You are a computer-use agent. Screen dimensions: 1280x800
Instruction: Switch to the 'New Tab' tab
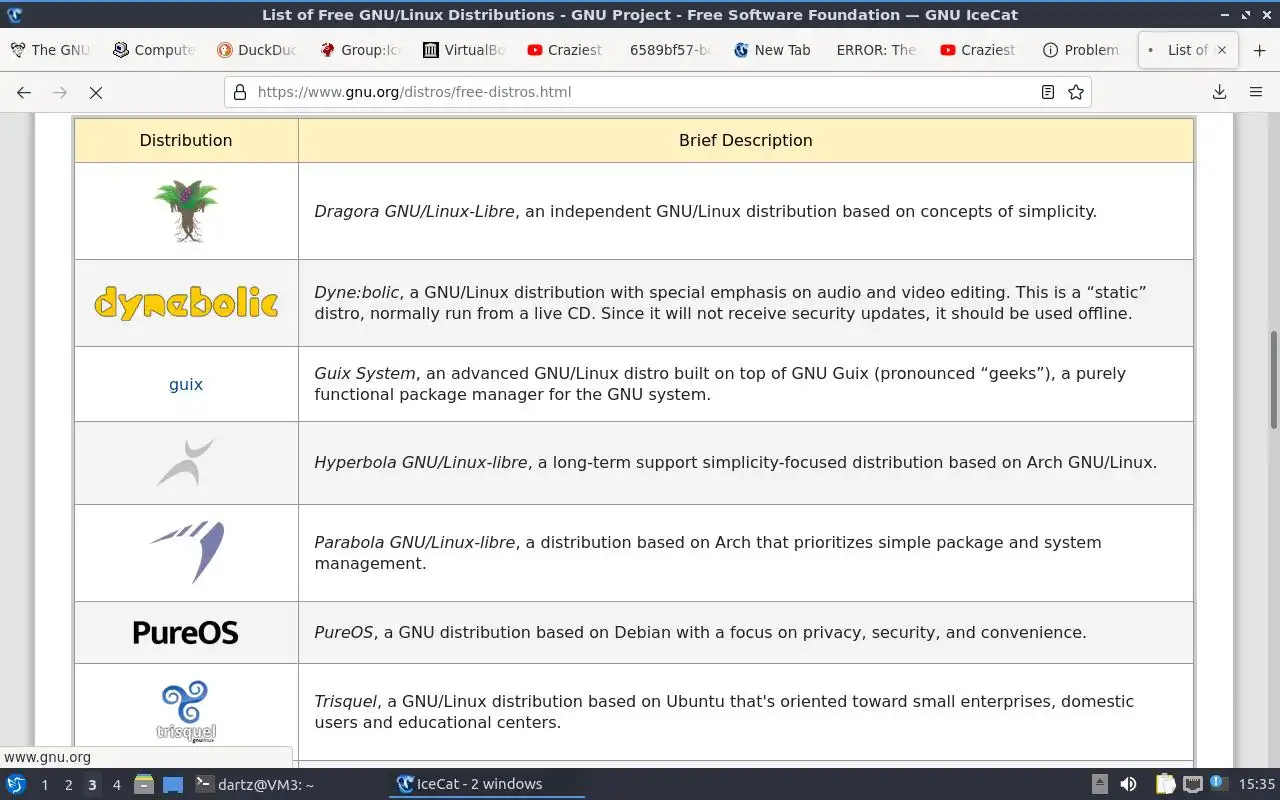coord(772,50)
